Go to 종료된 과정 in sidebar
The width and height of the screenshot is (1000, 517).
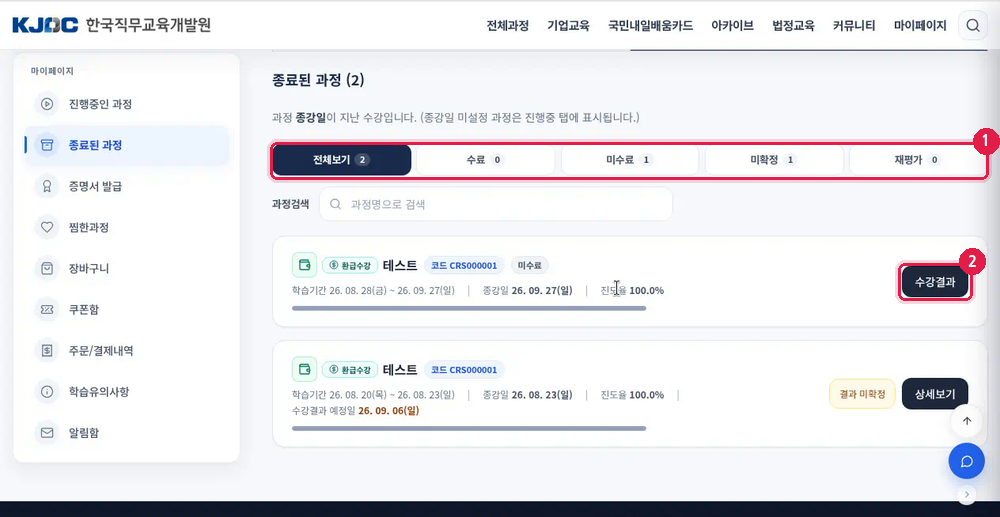tap(126, 145)
